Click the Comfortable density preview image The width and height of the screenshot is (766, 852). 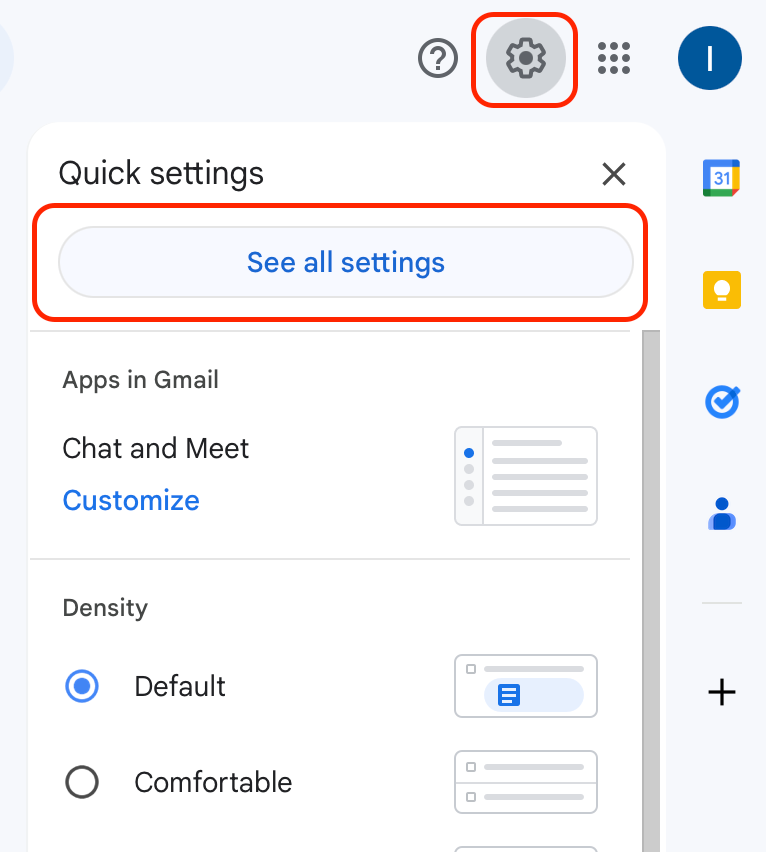(x=526, y=782)
